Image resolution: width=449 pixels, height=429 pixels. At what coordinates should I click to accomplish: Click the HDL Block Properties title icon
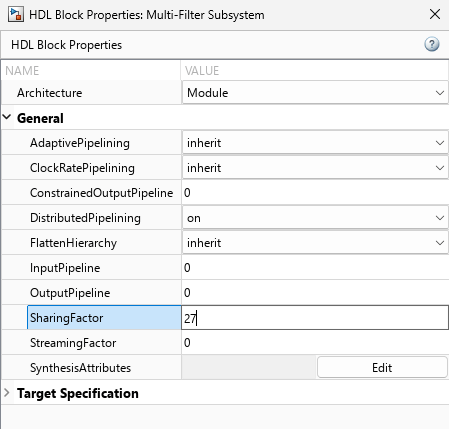(x=16, y=14)
